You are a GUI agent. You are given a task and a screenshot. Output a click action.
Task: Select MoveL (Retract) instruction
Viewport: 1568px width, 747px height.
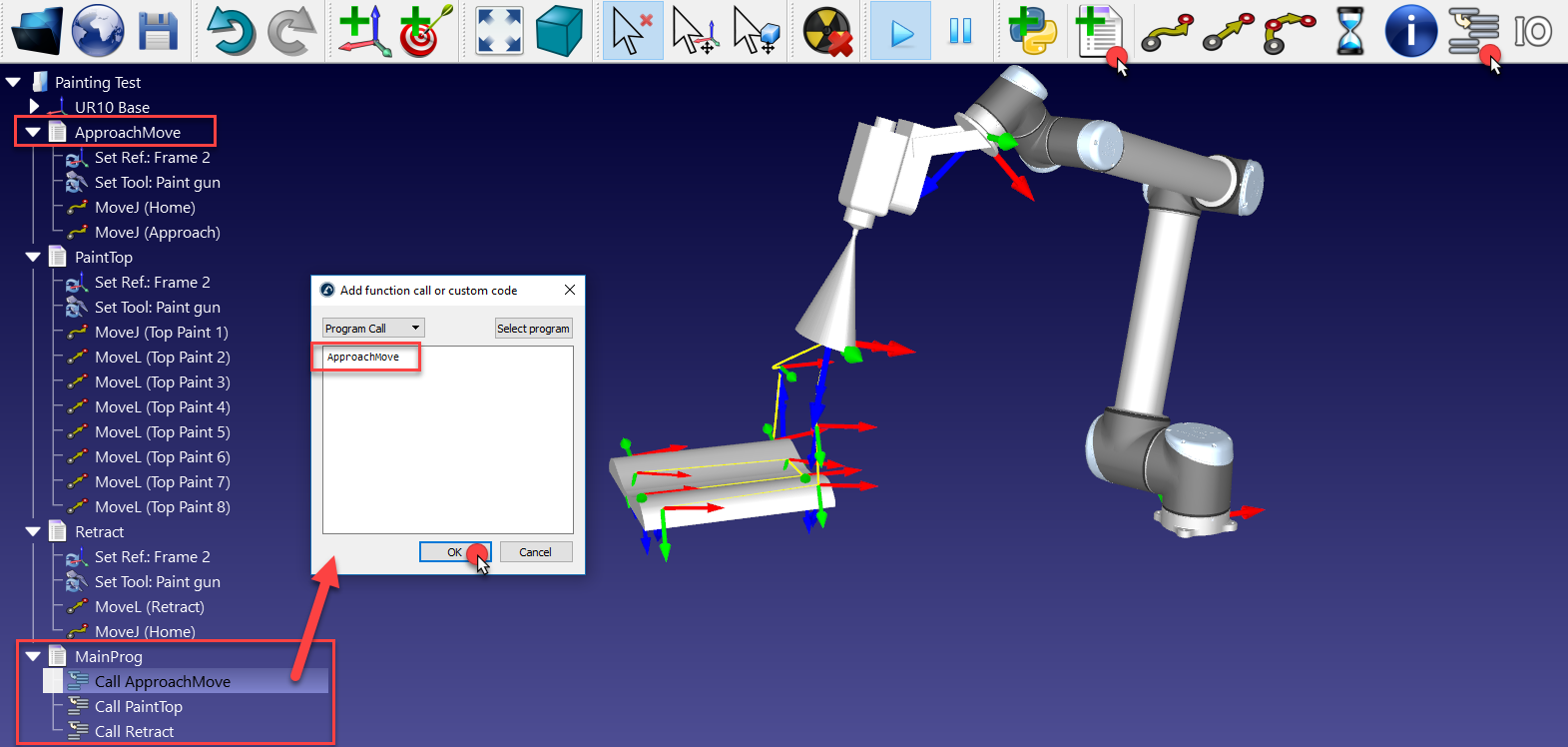point(149,606)
